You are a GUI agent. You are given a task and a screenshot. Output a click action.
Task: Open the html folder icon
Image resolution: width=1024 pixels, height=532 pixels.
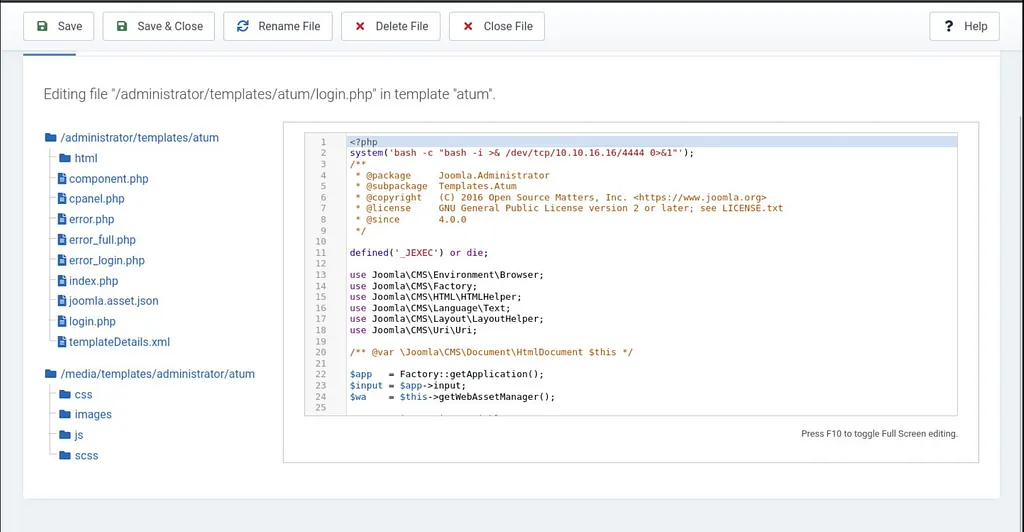point(65,158)
